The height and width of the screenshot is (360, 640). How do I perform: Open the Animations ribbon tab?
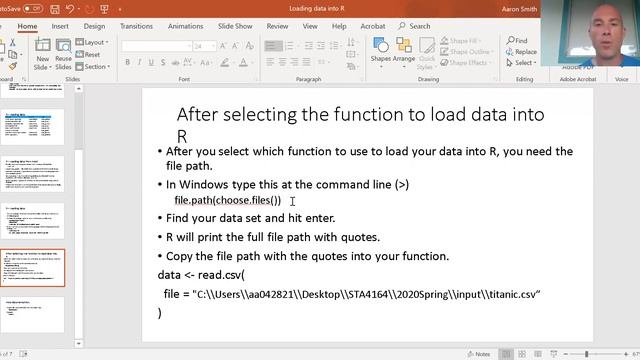pos(185,26)
